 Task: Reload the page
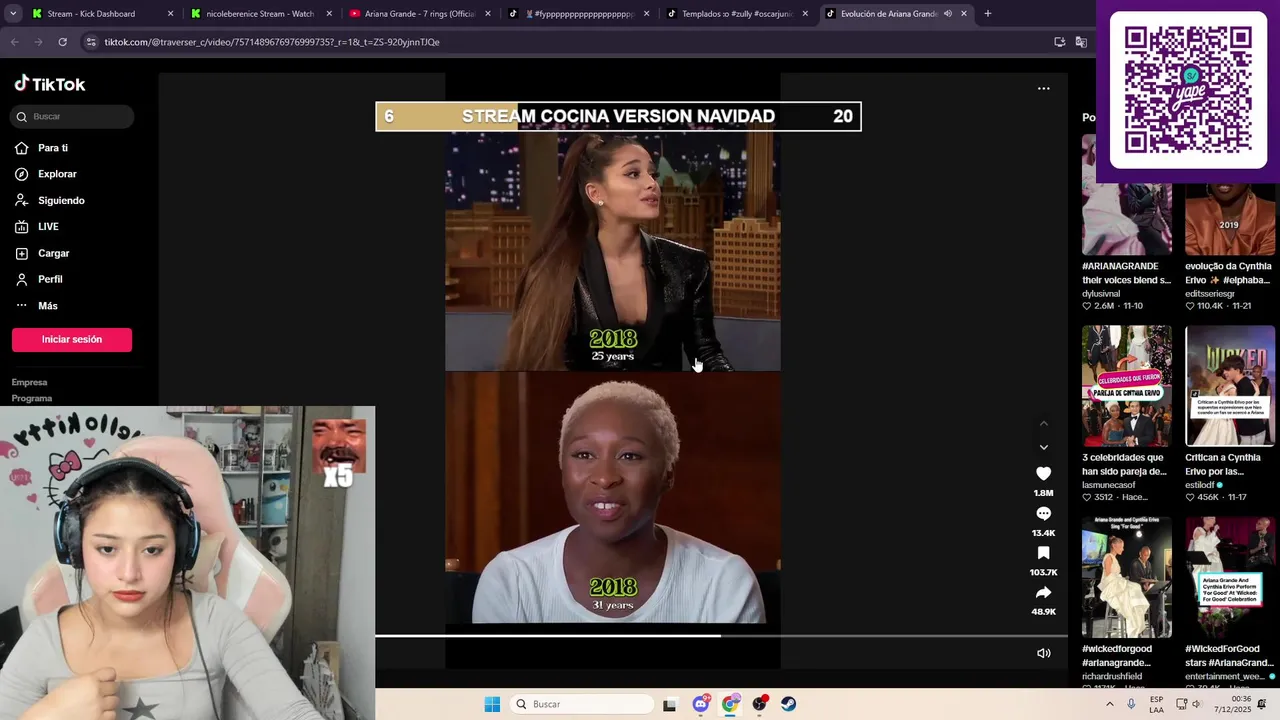click(x=62, y=42)
